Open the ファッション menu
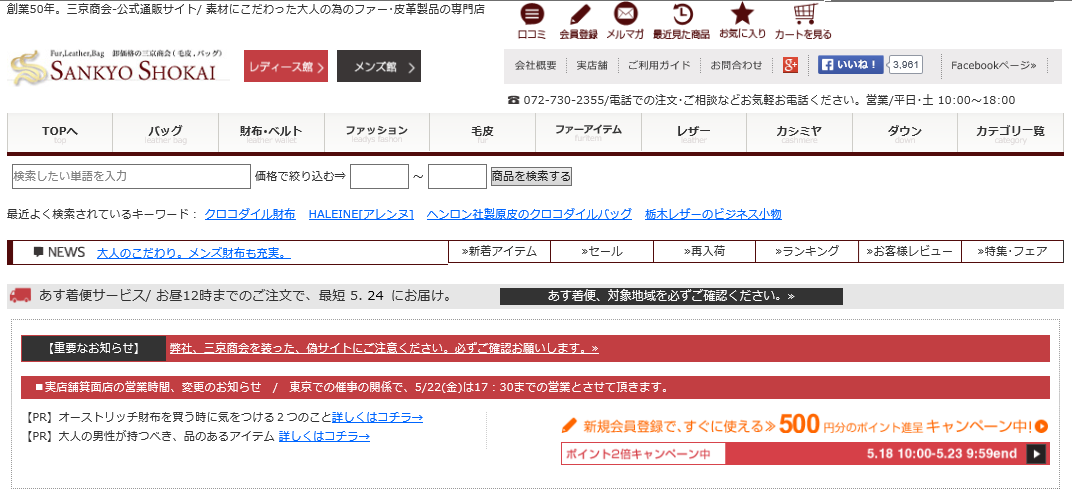 [377, 133]
